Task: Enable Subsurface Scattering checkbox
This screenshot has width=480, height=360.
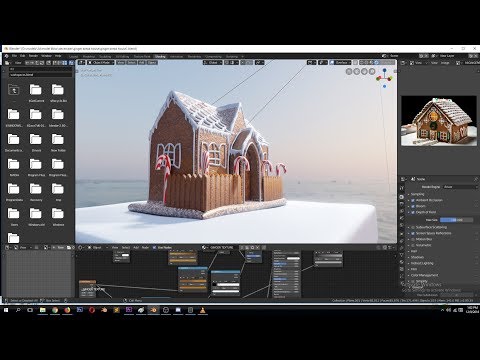Action: click(413, 227)
